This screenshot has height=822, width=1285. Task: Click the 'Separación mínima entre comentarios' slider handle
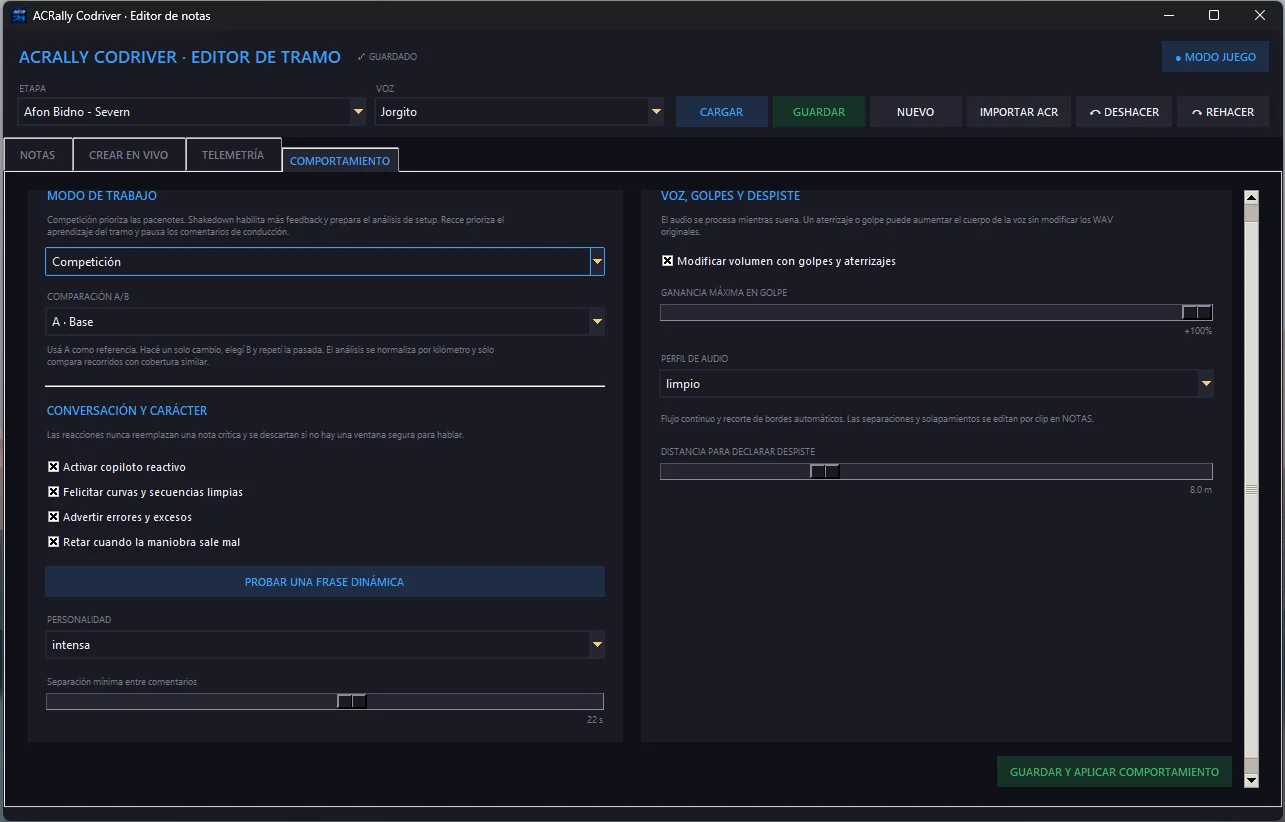coord(352,702)
